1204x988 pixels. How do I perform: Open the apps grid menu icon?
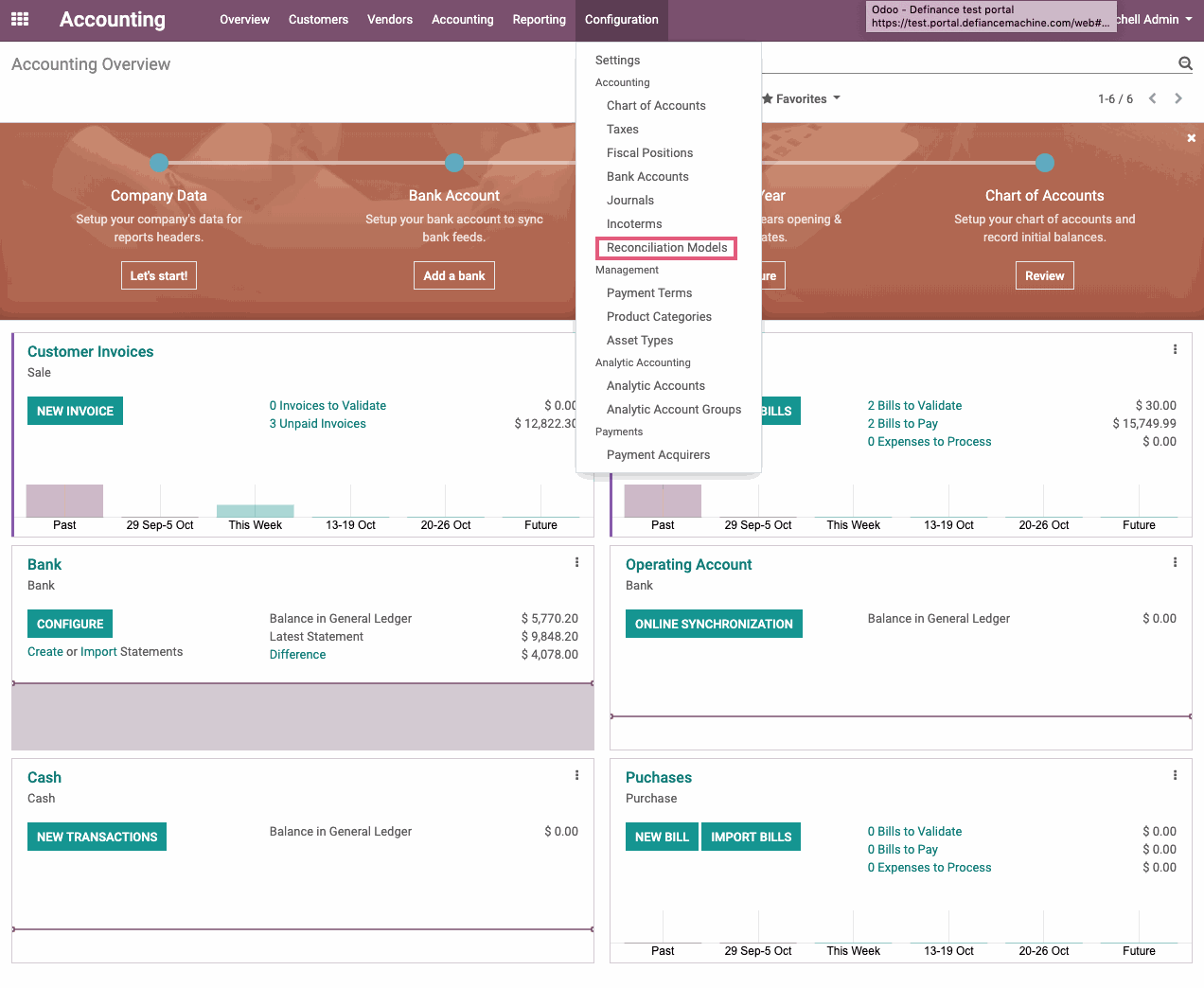pos(20,19)
